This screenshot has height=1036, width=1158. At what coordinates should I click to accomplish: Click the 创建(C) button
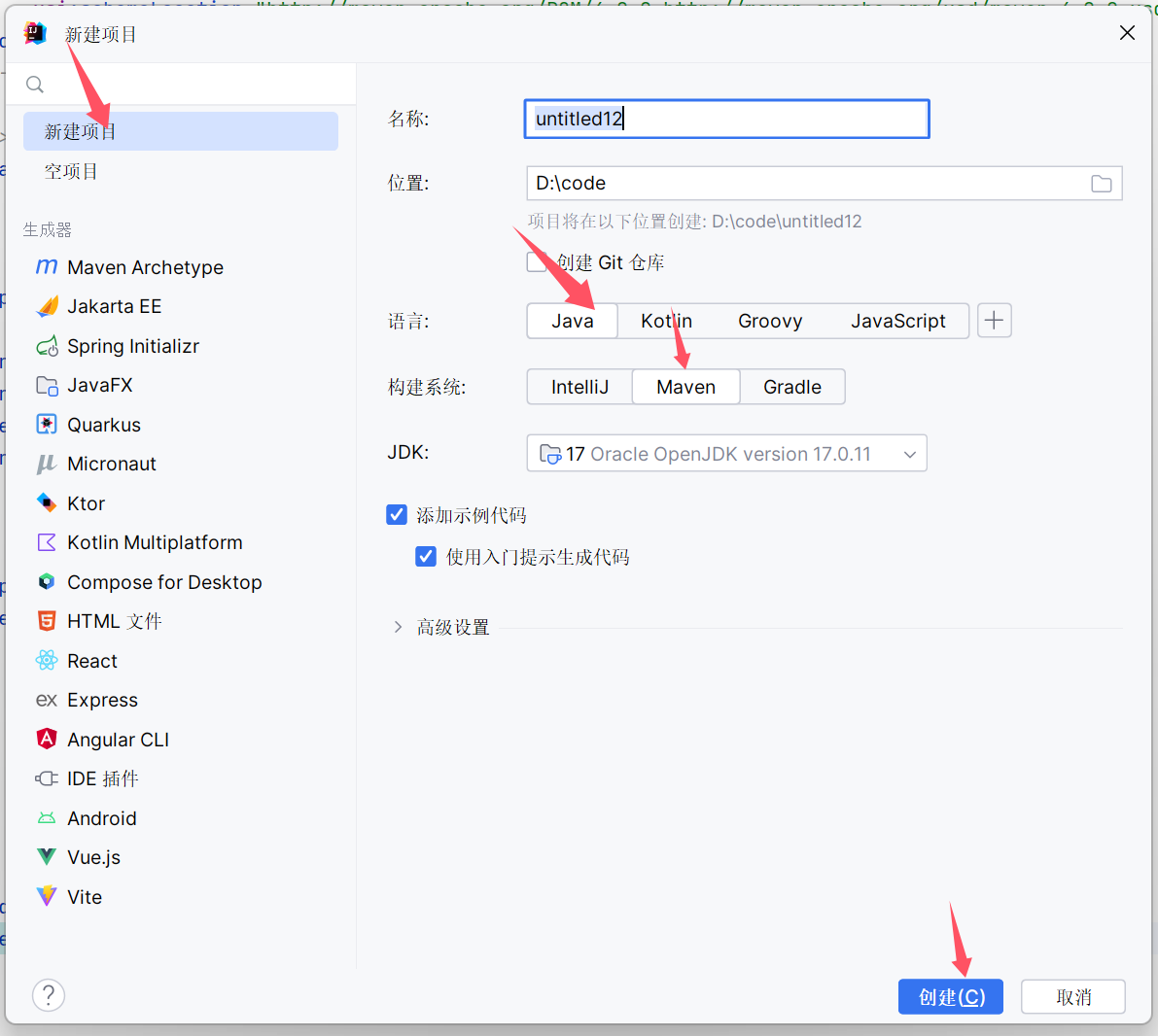point(951,997)
